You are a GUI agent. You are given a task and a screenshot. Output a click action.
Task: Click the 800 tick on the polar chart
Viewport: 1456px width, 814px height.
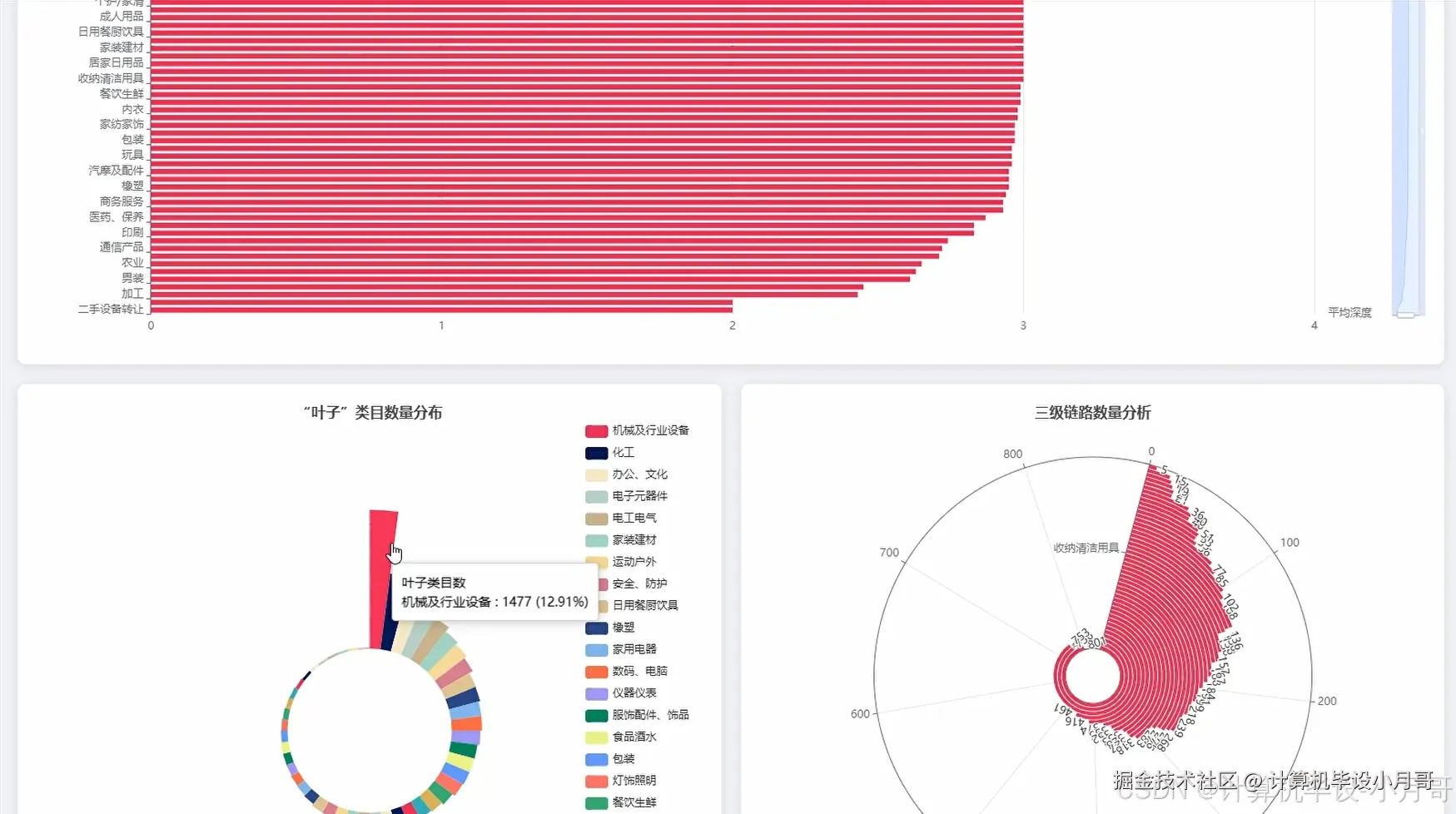[1012, 454]
